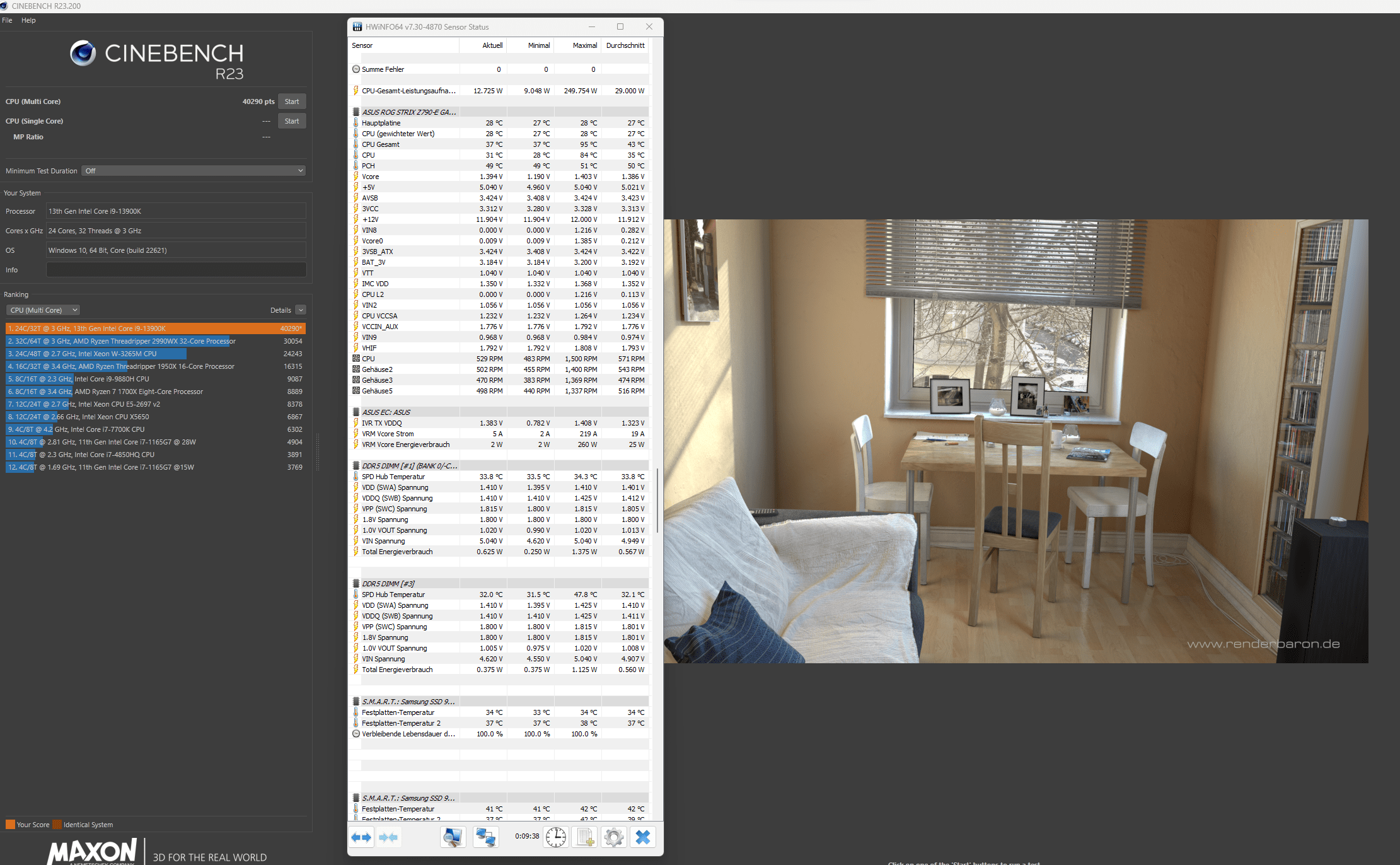
Task: Click the Processor field showing i9-13900K
Action: (176, 211)
